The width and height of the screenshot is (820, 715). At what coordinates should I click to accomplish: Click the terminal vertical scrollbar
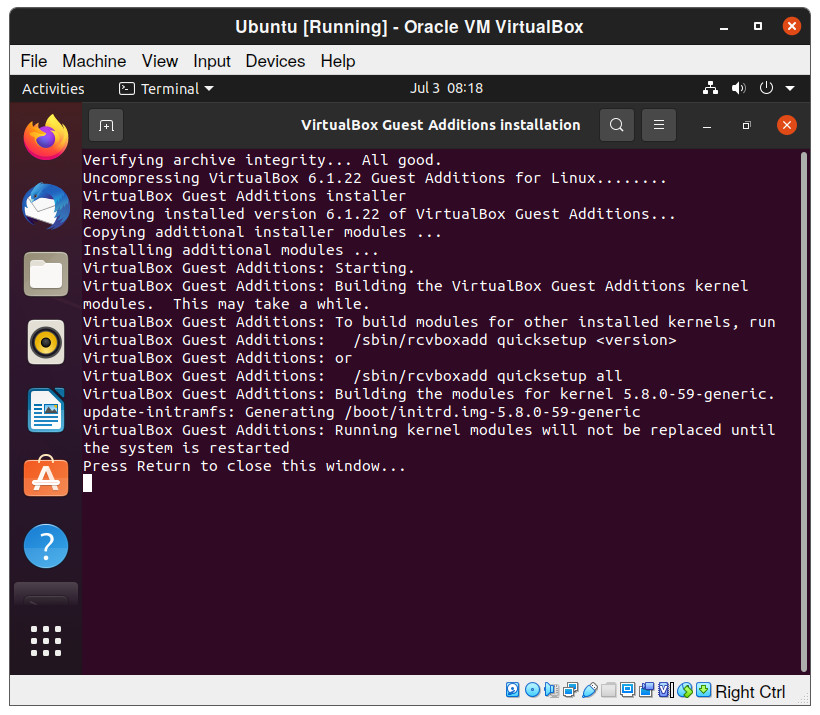pos(804,411)
